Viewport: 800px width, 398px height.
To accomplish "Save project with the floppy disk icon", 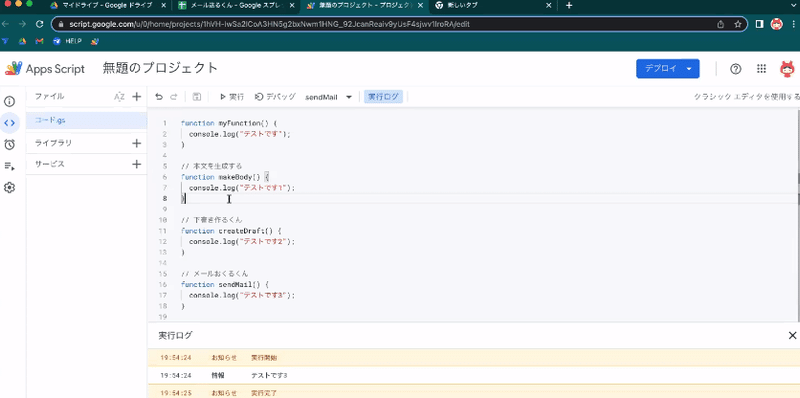I will pos(196,97).
